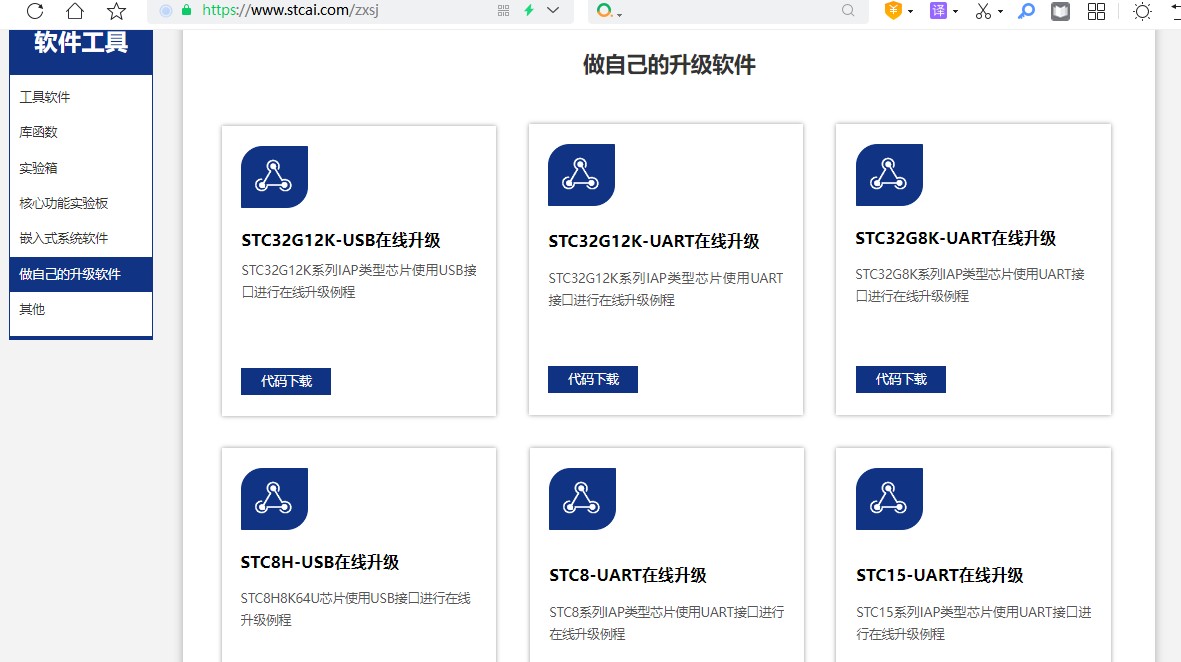
Task: Click the STC15-UART card icon
Action: click(889, 499)
